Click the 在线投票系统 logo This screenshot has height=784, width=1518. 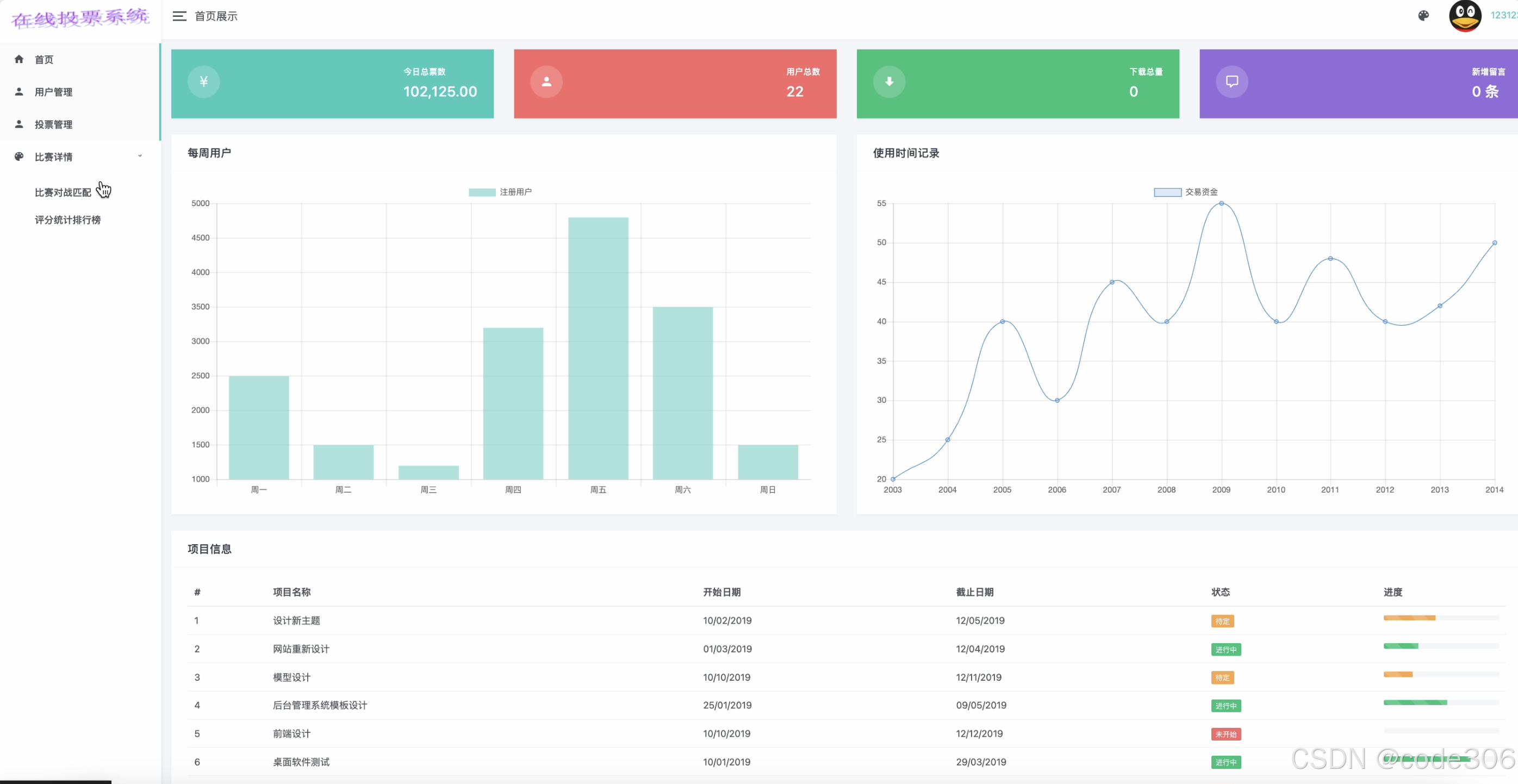tap(80, 18)
